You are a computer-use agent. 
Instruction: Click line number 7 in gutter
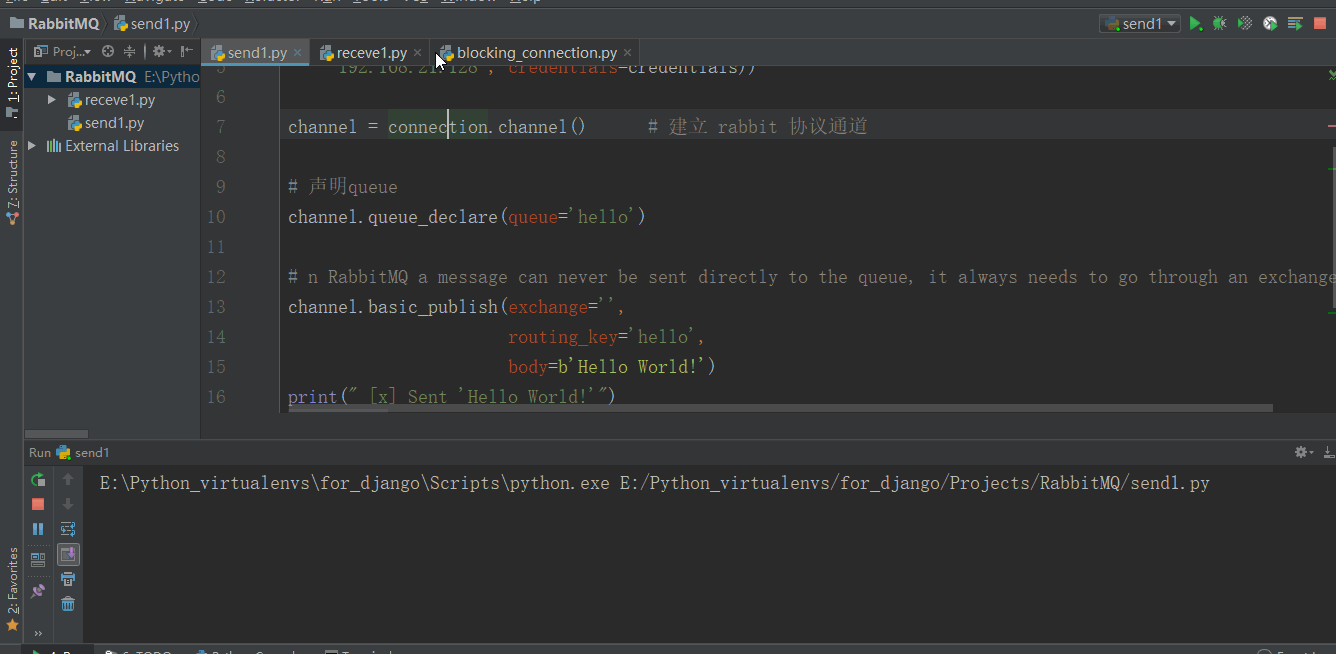tap(219, 127)
